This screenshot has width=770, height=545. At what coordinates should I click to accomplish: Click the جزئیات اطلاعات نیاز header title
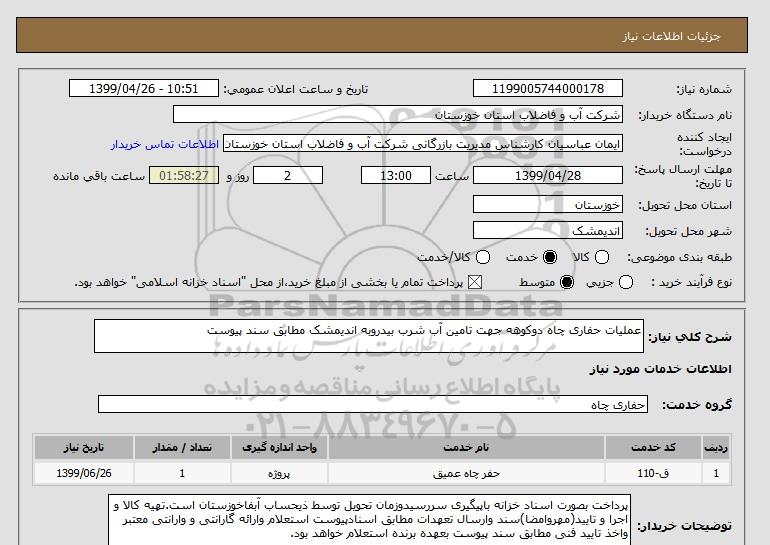click(x=671, y=36)
